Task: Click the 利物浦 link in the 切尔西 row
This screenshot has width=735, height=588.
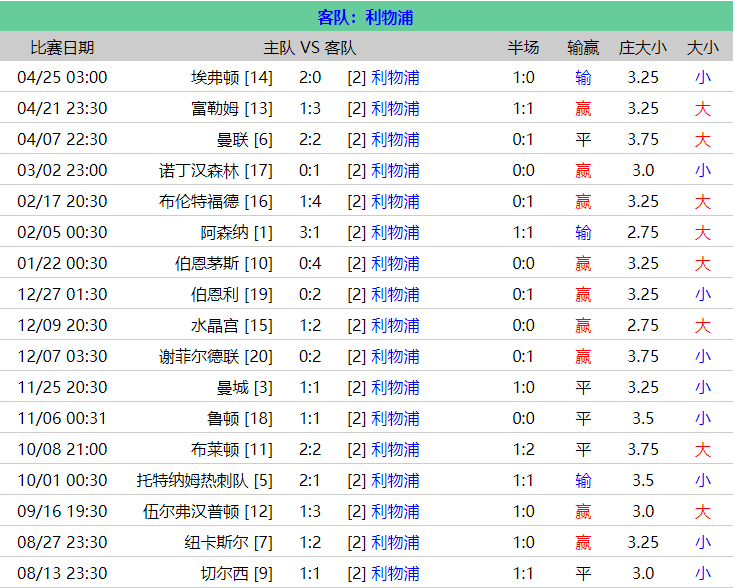Action: point(395,573)
